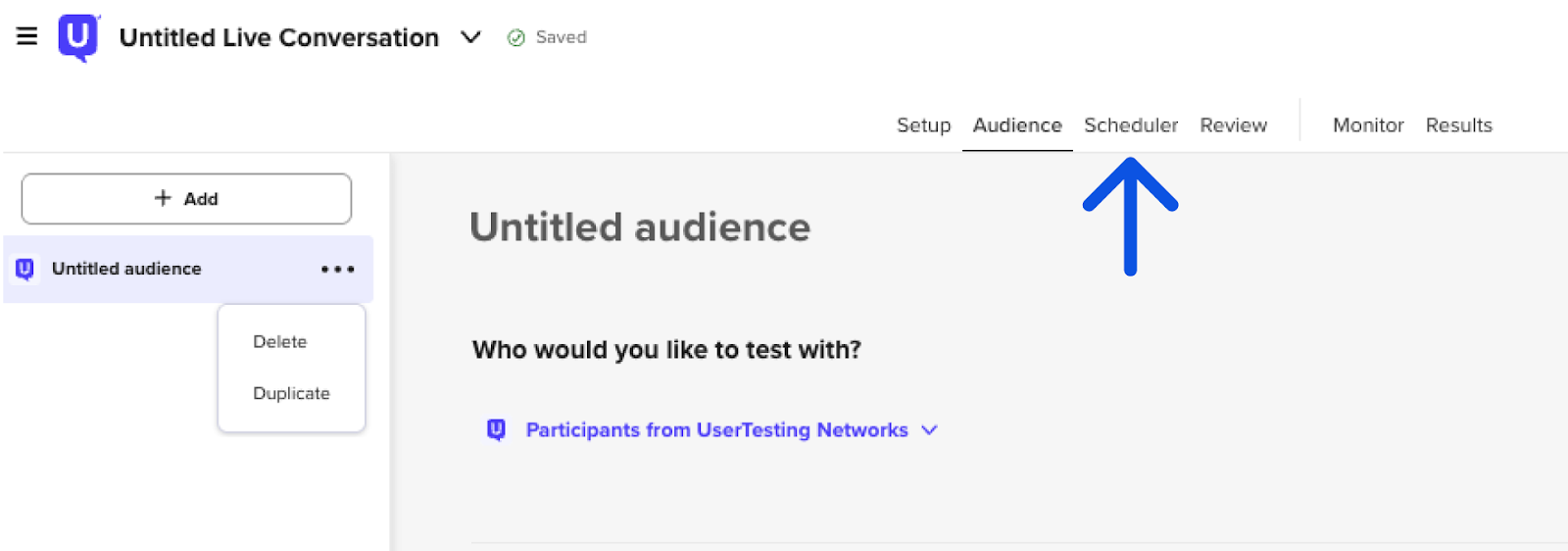Choose Duplicate from the audience menu
Image resolution: width=1568 pixels, height=551 pixels.
pos(291,393)
